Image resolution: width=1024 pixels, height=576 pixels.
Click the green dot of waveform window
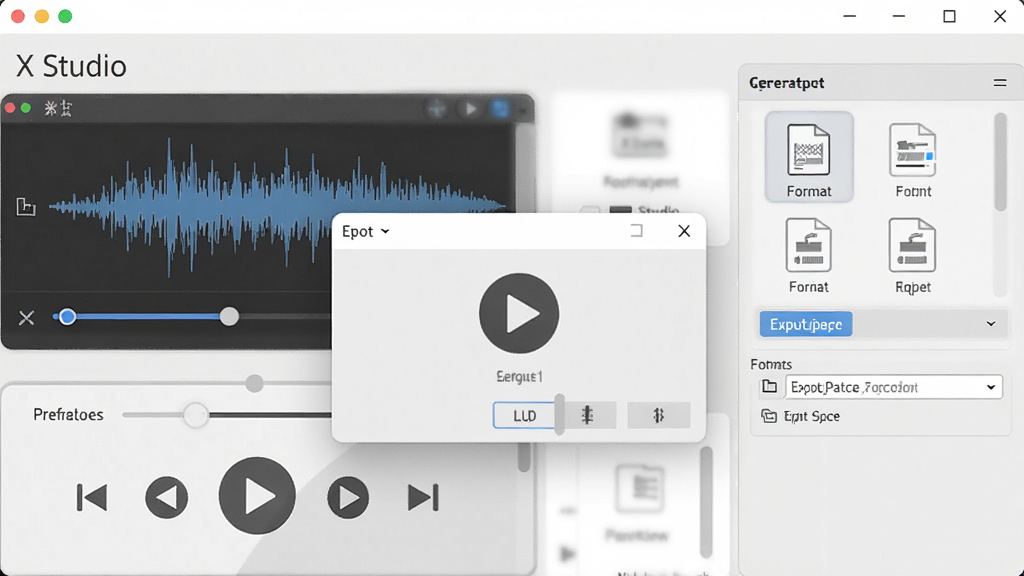(x=25, y=108)
